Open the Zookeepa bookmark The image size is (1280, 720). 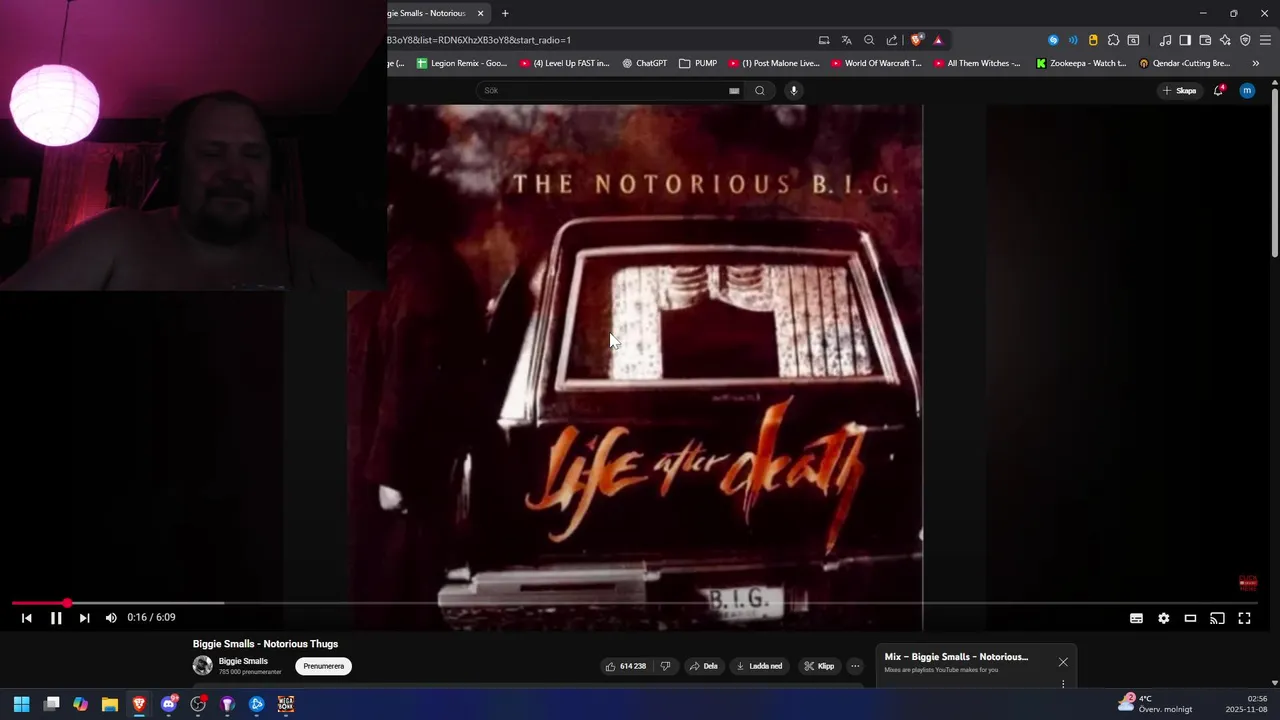pyautogui.click(x=1081, y=63)
